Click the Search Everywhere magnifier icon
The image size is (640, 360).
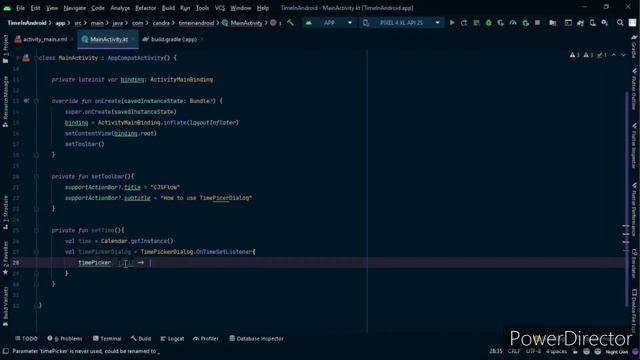620,23
